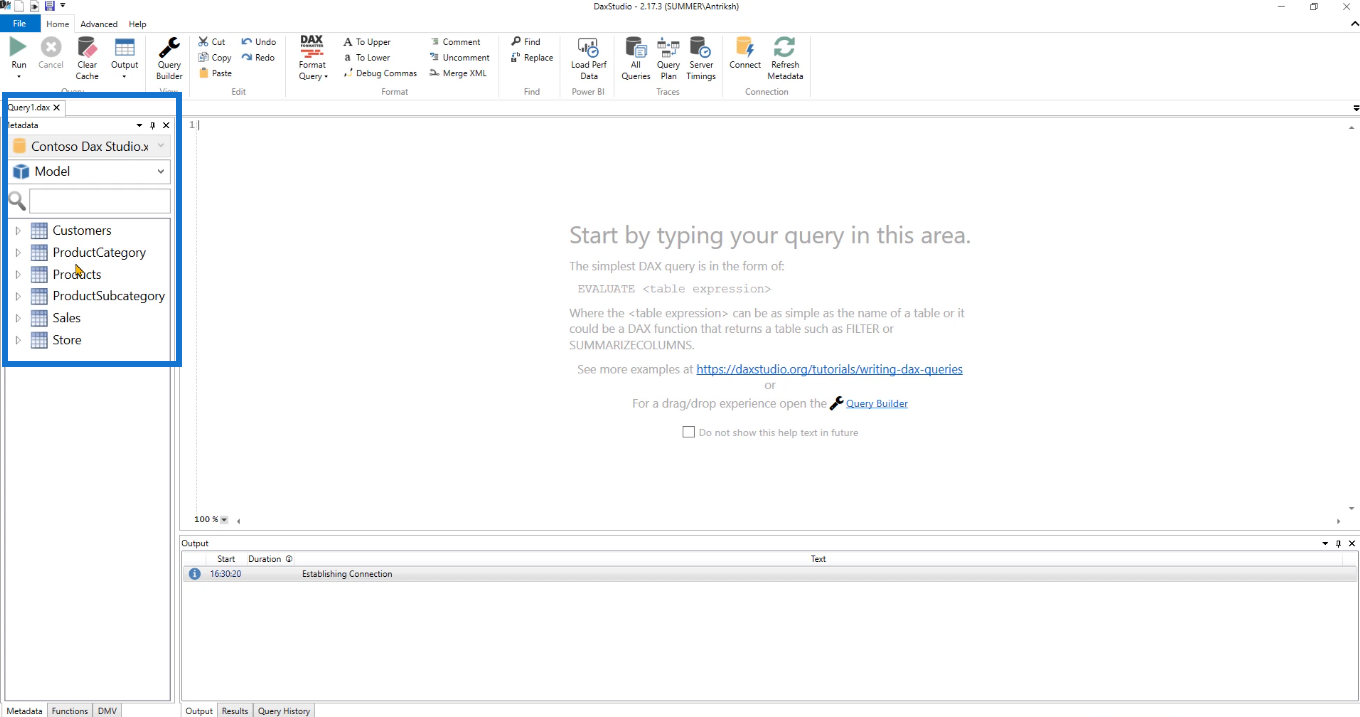Switch to the Advanced ribbon tab
1360x717 pixels.
(99, 24)
